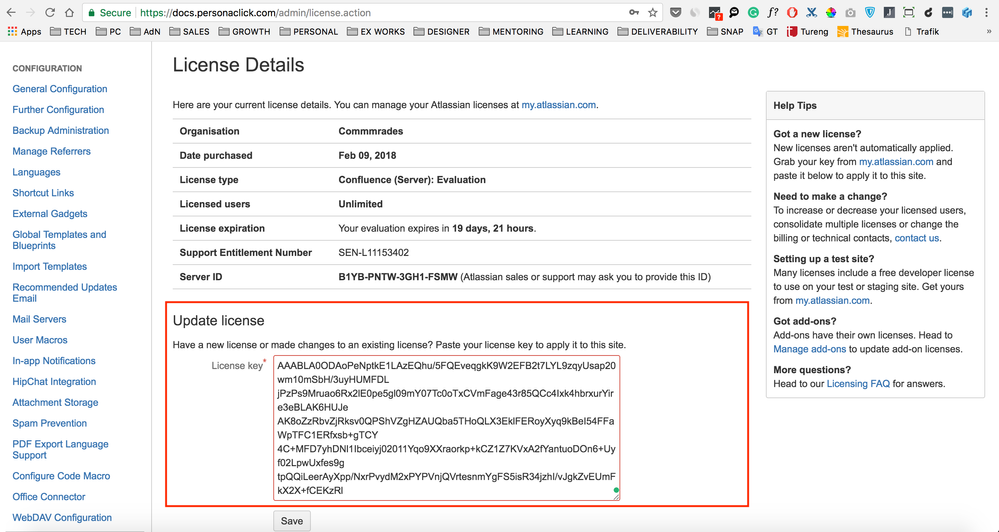The image size is (999, 532).
Task: Reload the page with refresh icon
Action: pyautogui.click(x=50, y=12)
